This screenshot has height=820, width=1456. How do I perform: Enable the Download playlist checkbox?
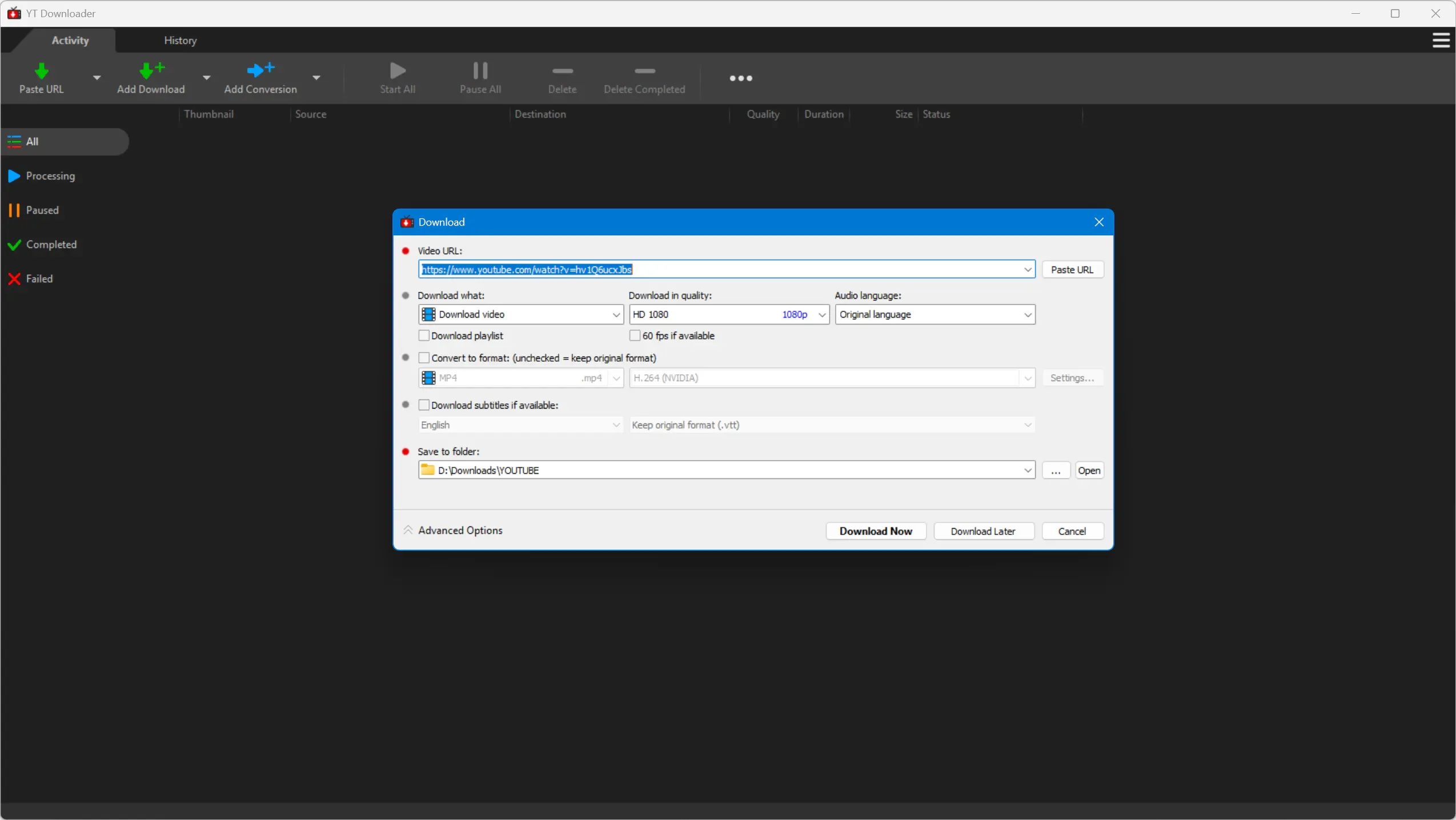point(424,336)
